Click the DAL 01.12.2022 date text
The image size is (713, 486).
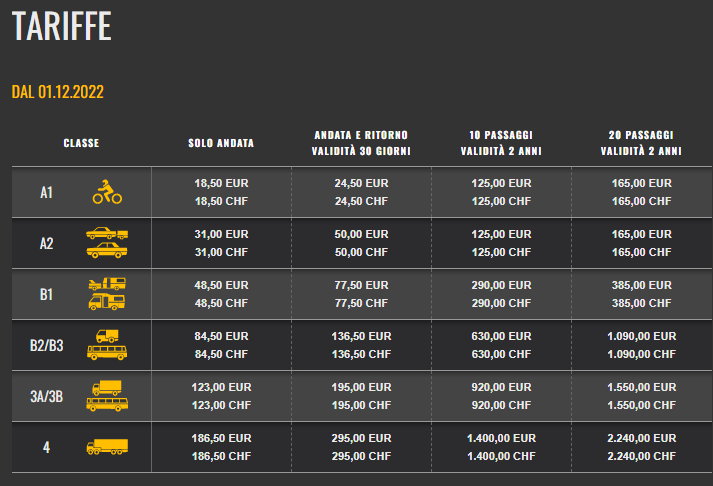(58, 92)
